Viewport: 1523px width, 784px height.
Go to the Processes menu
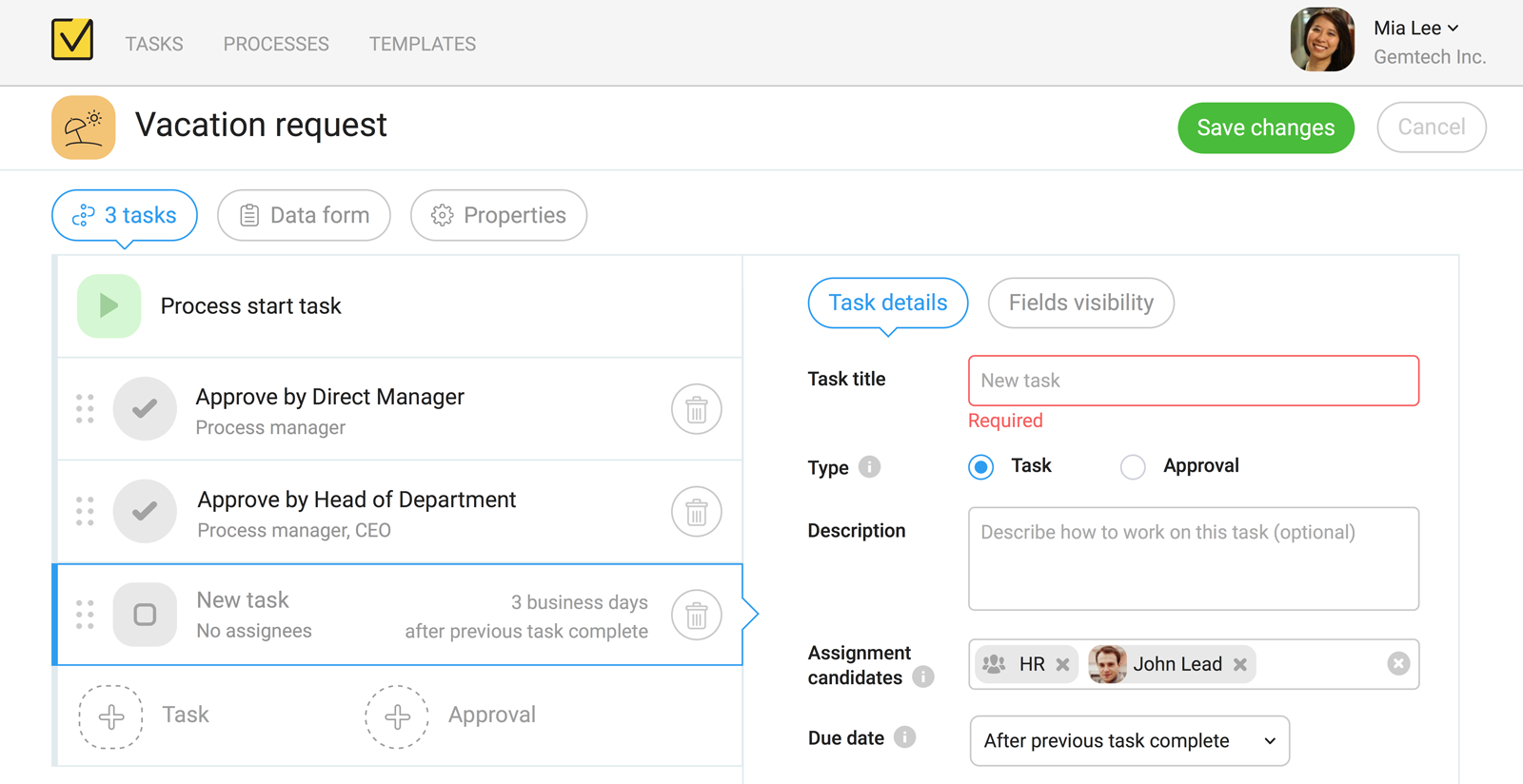[276, 44]
